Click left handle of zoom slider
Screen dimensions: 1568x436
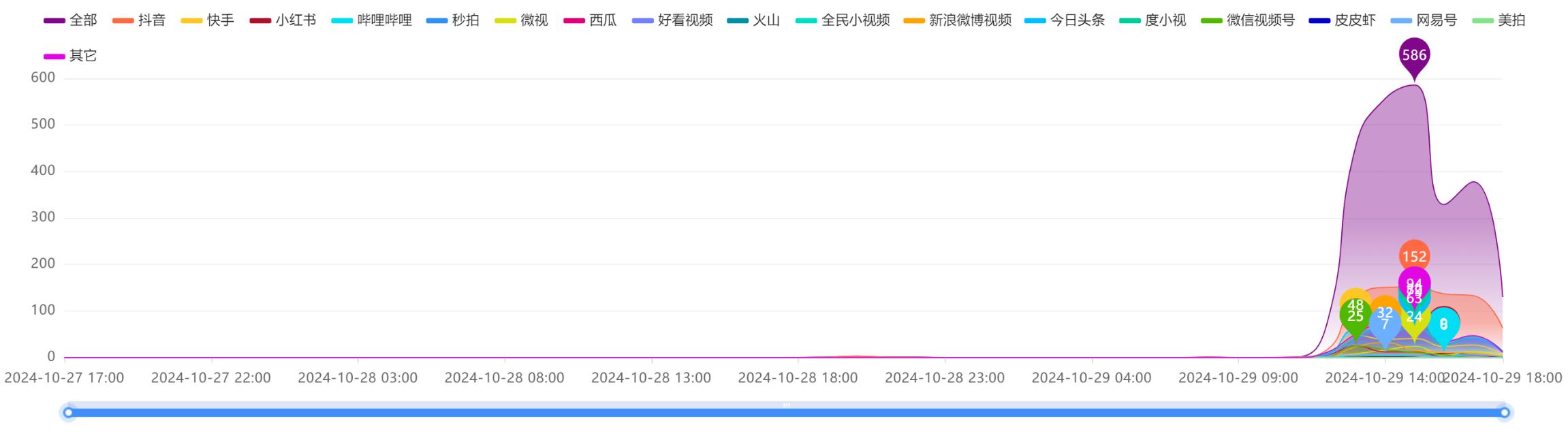click(x=68, y=412)
